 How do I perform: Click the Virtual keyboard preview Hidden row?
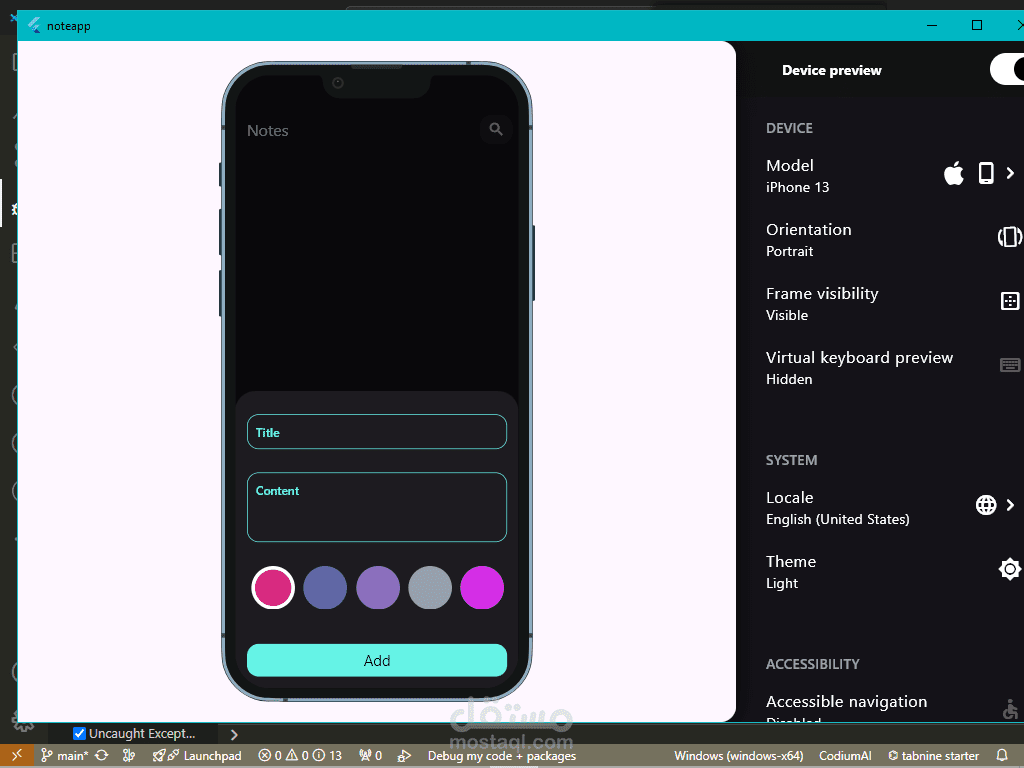(x=888, y=367)
